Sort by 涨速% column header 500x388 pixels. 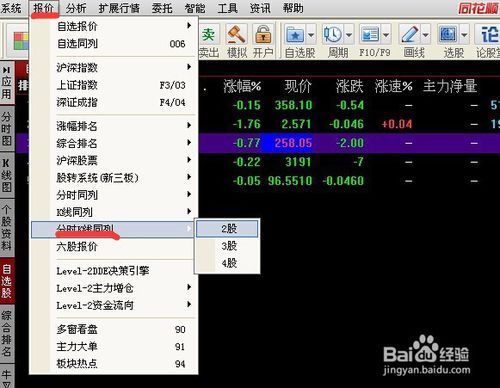click(x=394, y=86)
